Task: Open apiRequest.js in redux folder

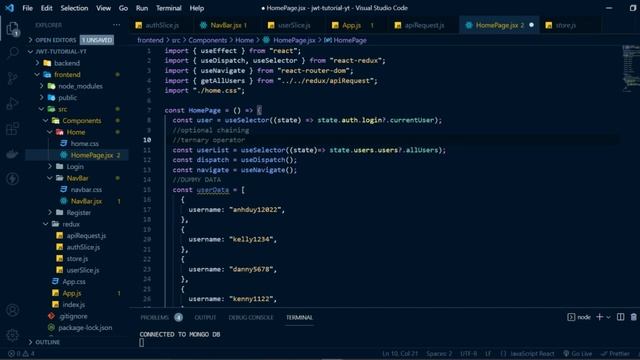Action: point(86,236)
